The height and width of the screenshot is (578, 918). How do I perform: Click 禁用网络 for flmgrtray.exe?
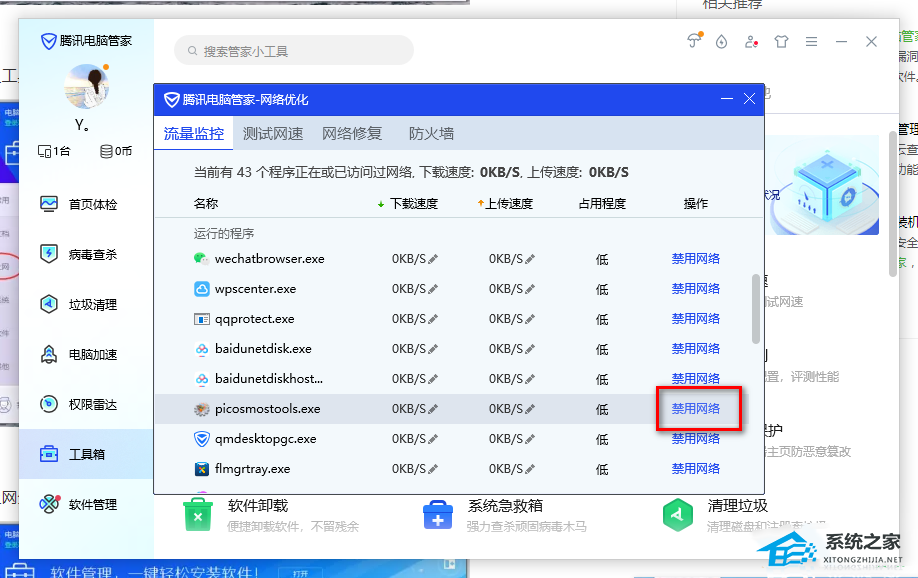696,468
